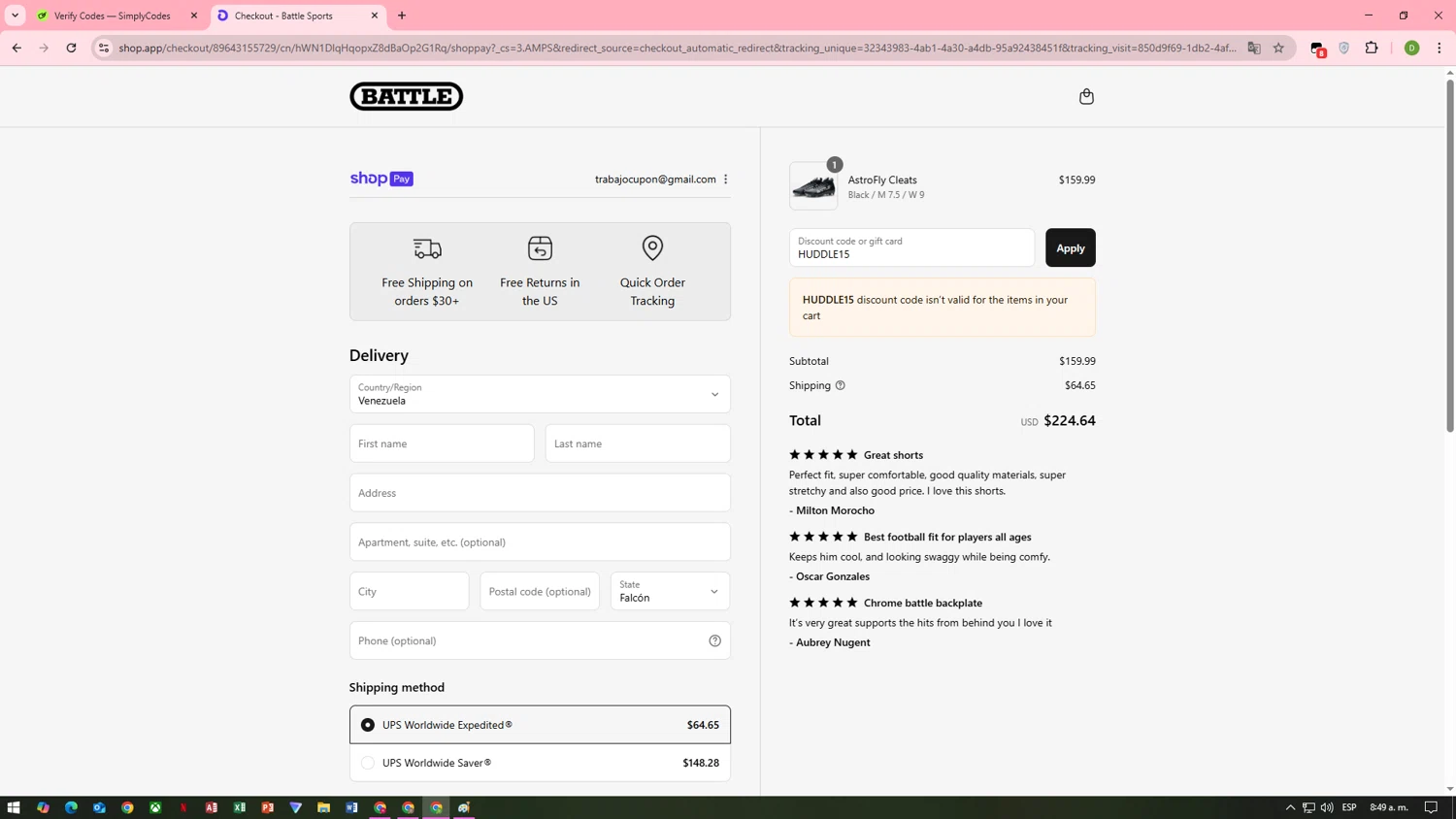
Task: Click the Free Shipping truck icon
Action: click(427, 248)
